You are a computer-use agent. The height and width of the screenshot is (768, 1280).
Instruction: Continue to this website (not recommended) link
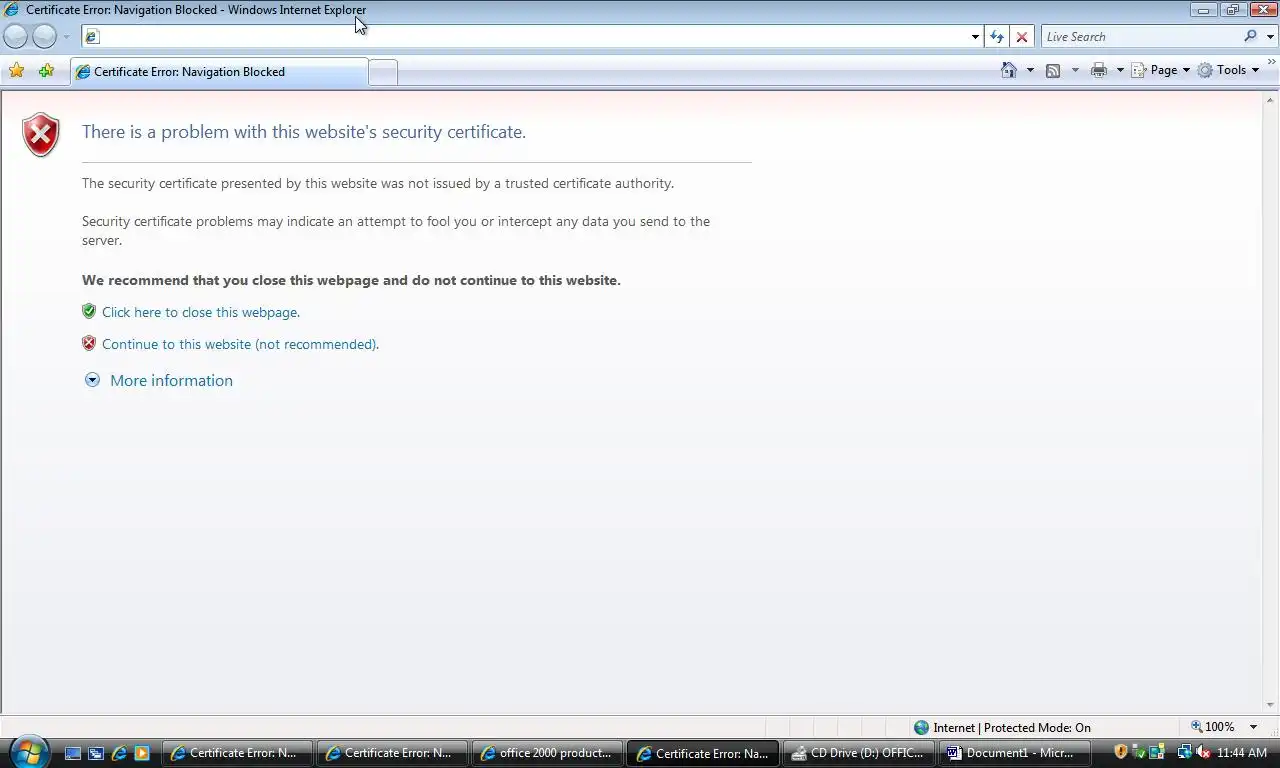tap(240, 344)
